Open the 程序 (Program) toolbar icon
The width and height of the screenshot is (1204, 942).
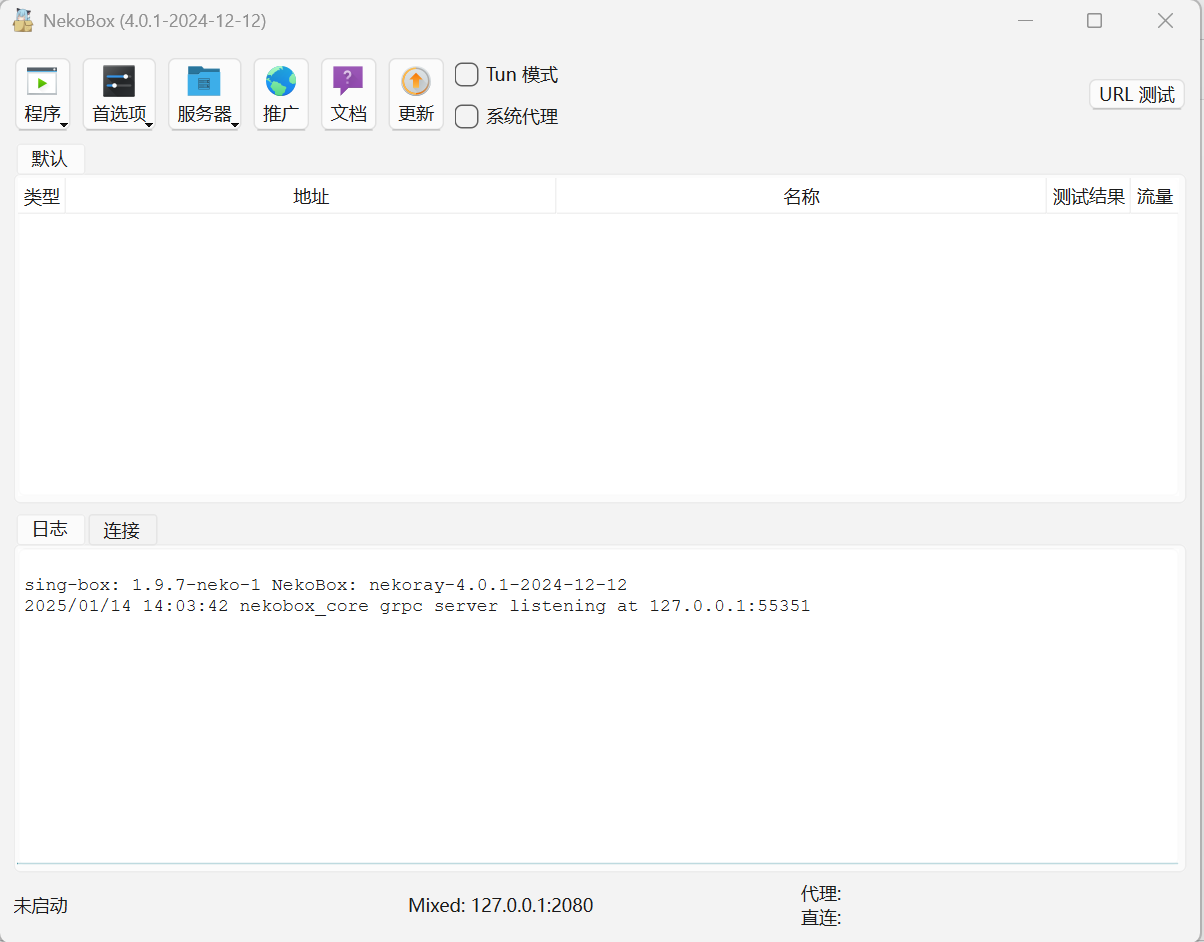[x=42, y=81]
